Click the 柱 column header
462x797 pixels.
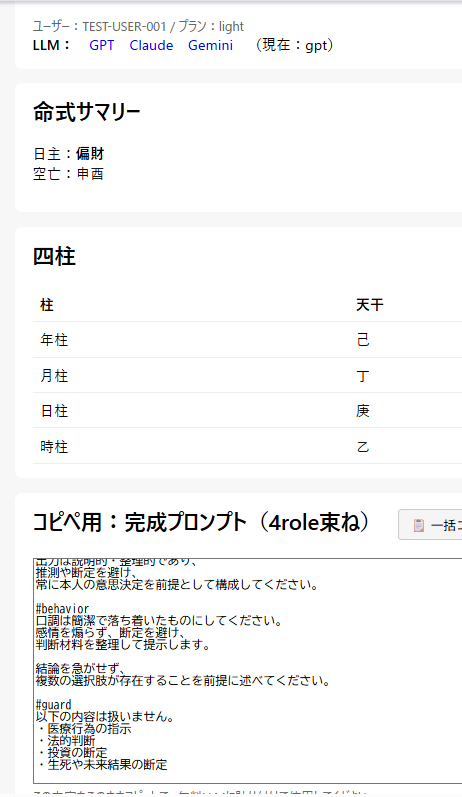coord(47,305)
